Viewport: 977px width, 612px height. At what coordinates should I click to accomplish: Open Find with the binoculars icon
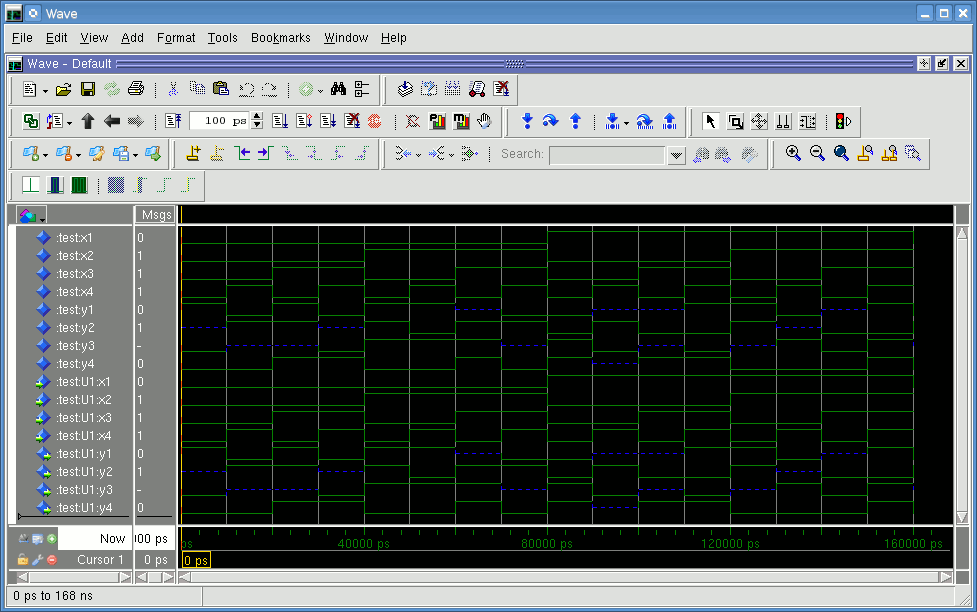(x=338, y=89)
